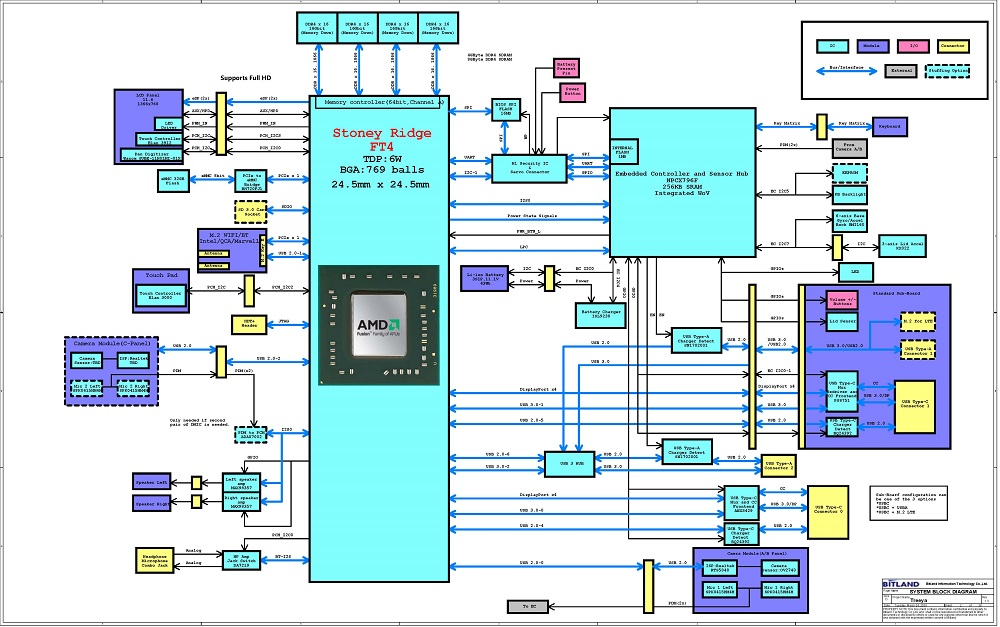
Task: Select the "SYSTEM BLOCK DIAGRAM" title text
Action: coord(943,592)
